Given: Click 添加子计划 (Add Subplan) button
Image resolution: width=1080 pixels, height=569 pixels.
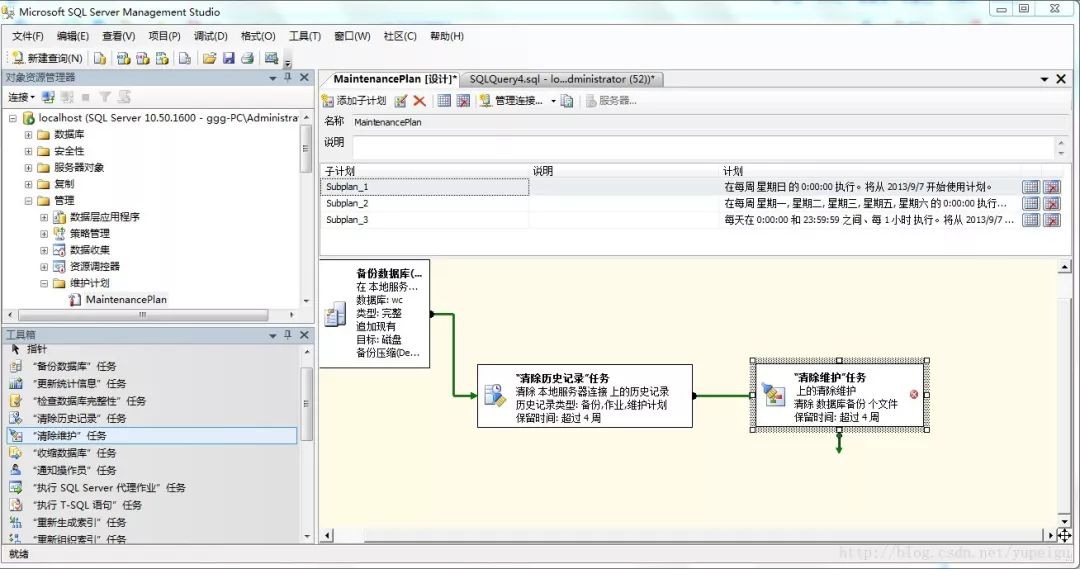Looking at the screenshot, I should (x=354, y=101).
